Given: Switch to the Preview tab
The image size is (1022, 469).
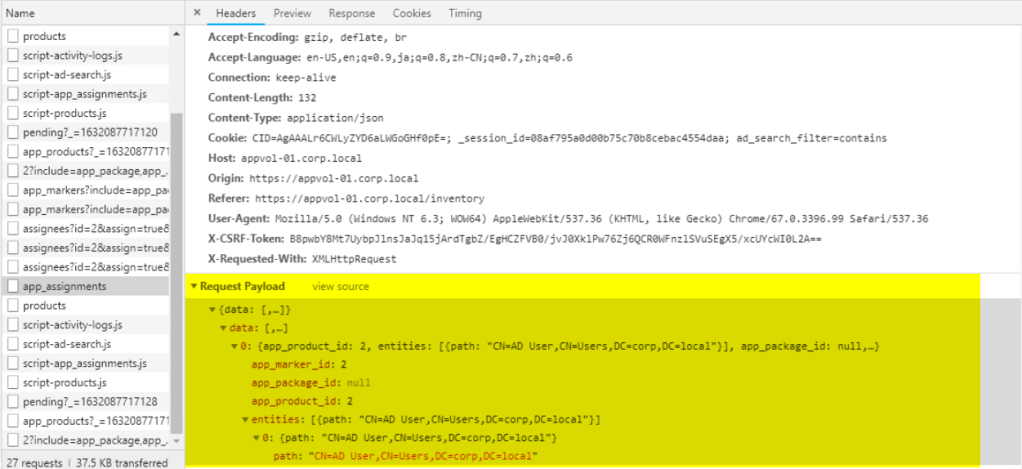Looking at the screenshot, I should tap(292, 14).
